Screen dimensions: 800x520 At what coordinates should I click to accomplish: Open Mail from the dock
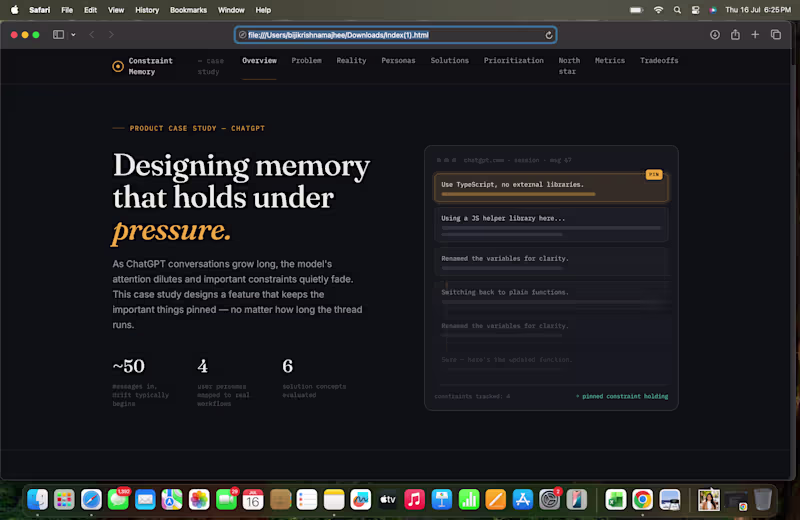145,500
